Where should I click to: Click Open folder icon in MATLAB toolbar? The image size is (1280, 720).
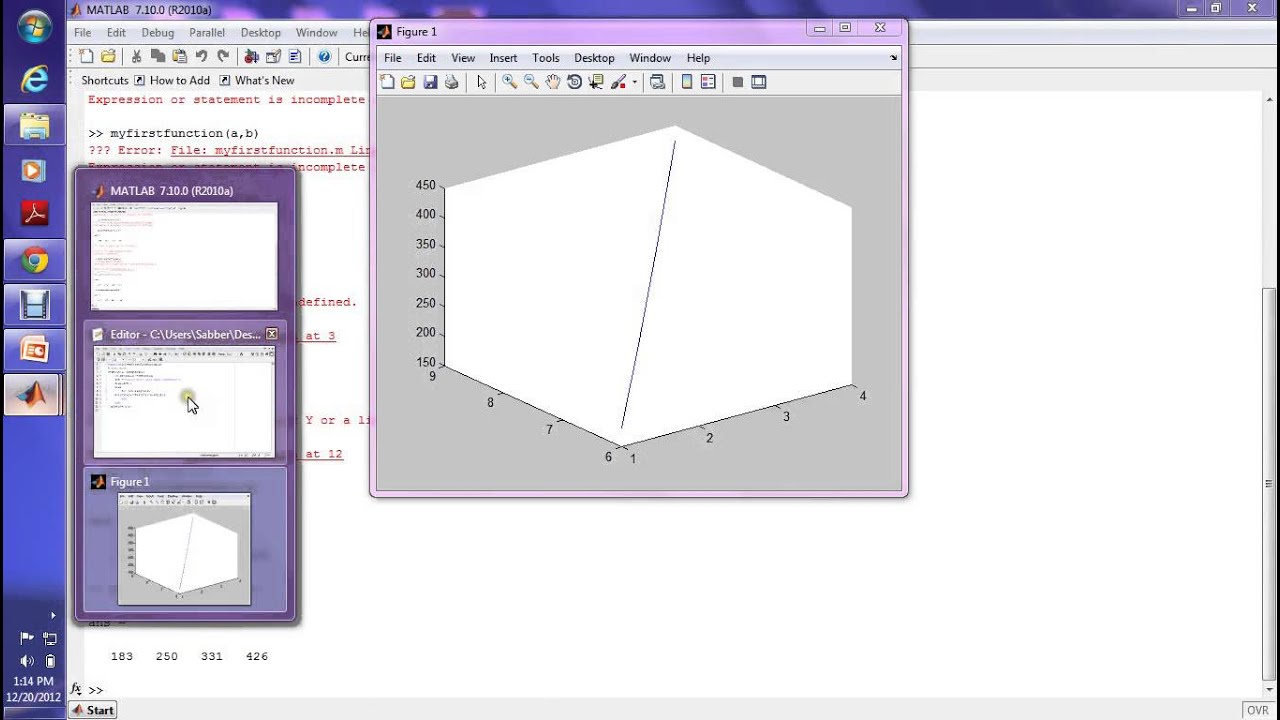click(108, 56)
